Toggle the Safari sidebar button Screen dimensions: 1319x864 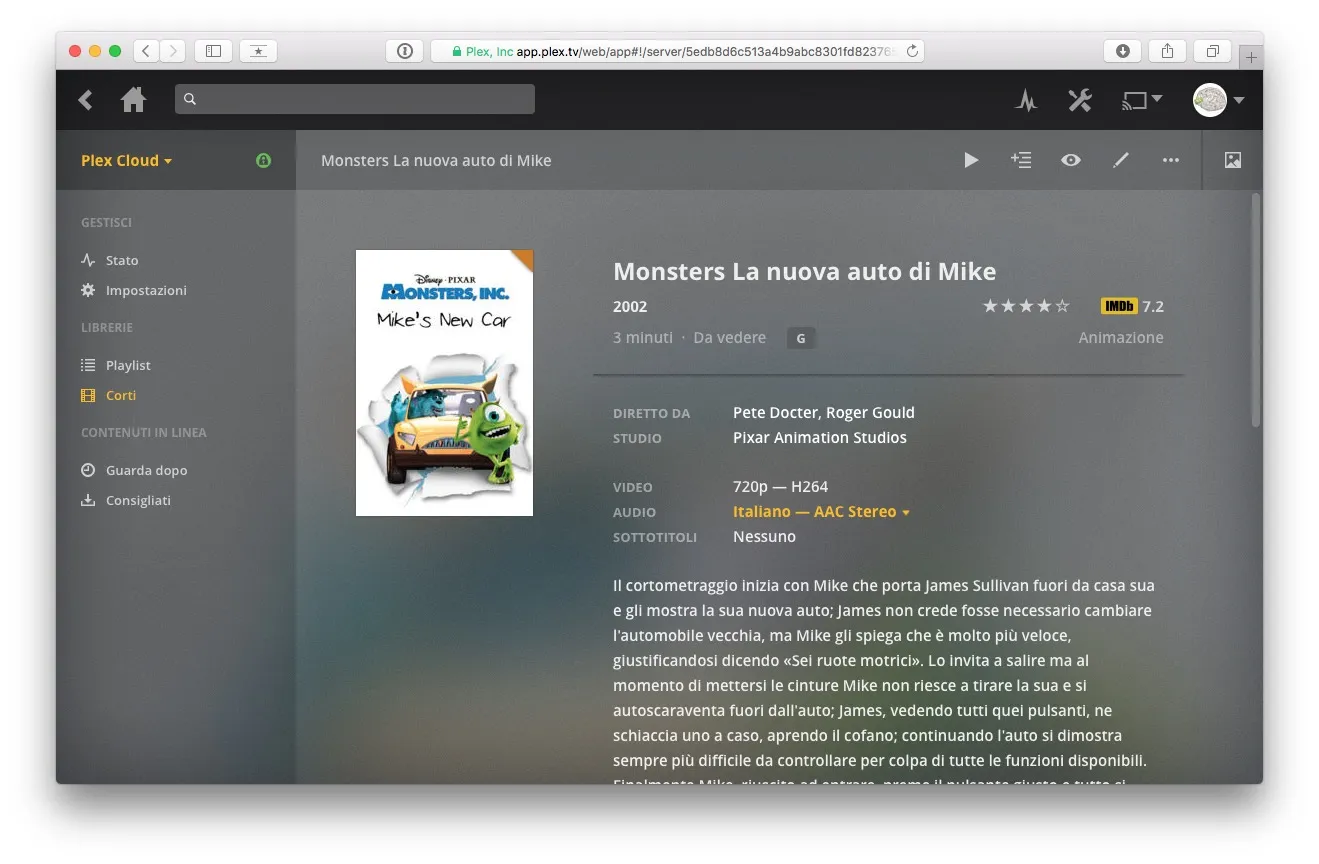(x=213, y=51)
